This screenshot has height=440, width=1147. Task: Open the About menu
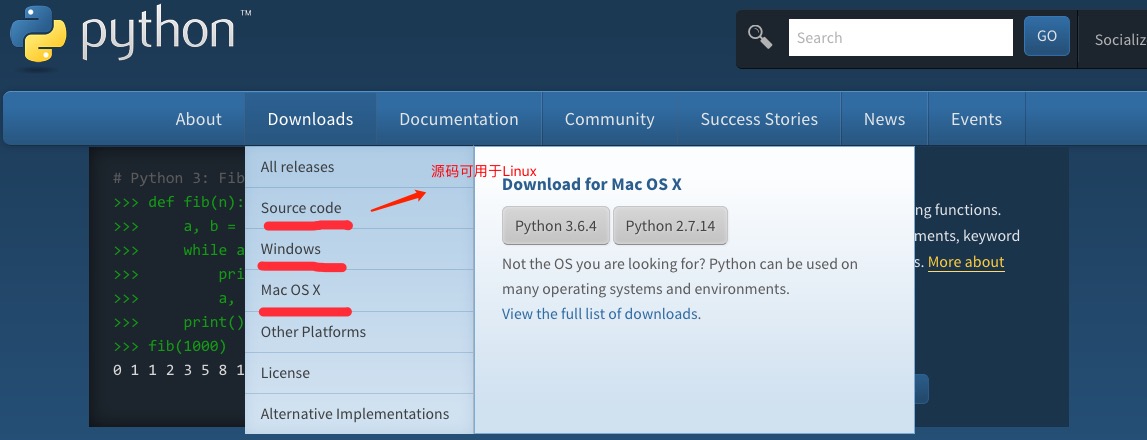coord(198,119)
